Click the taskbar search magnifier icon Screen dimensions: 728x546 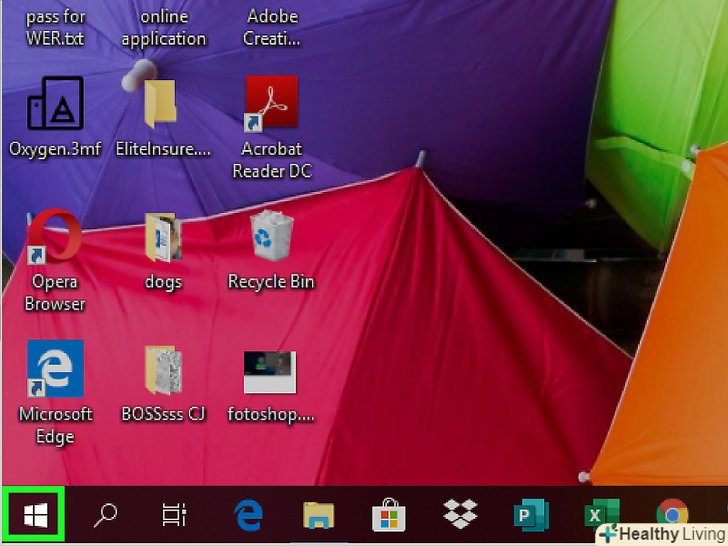[105, 515]
